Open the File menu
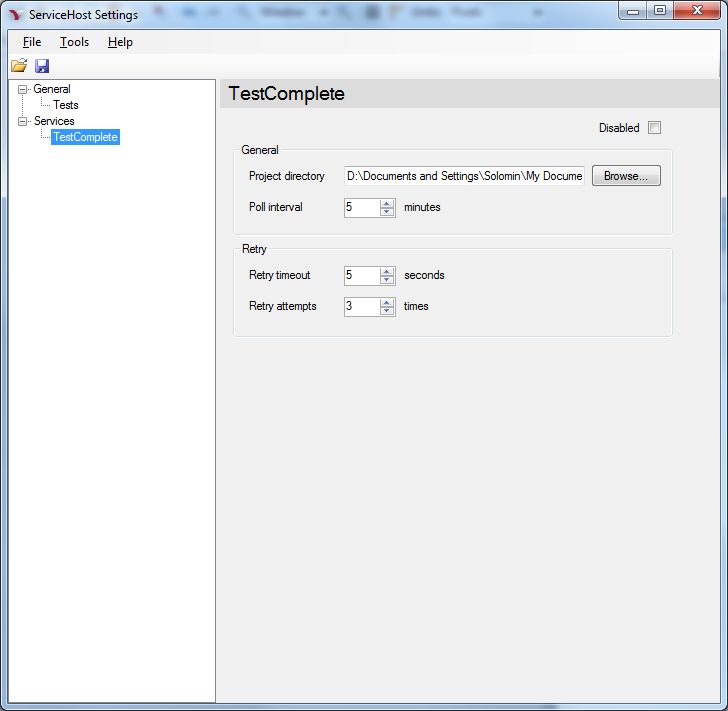The image size is (728, 711). coord(32,42)
